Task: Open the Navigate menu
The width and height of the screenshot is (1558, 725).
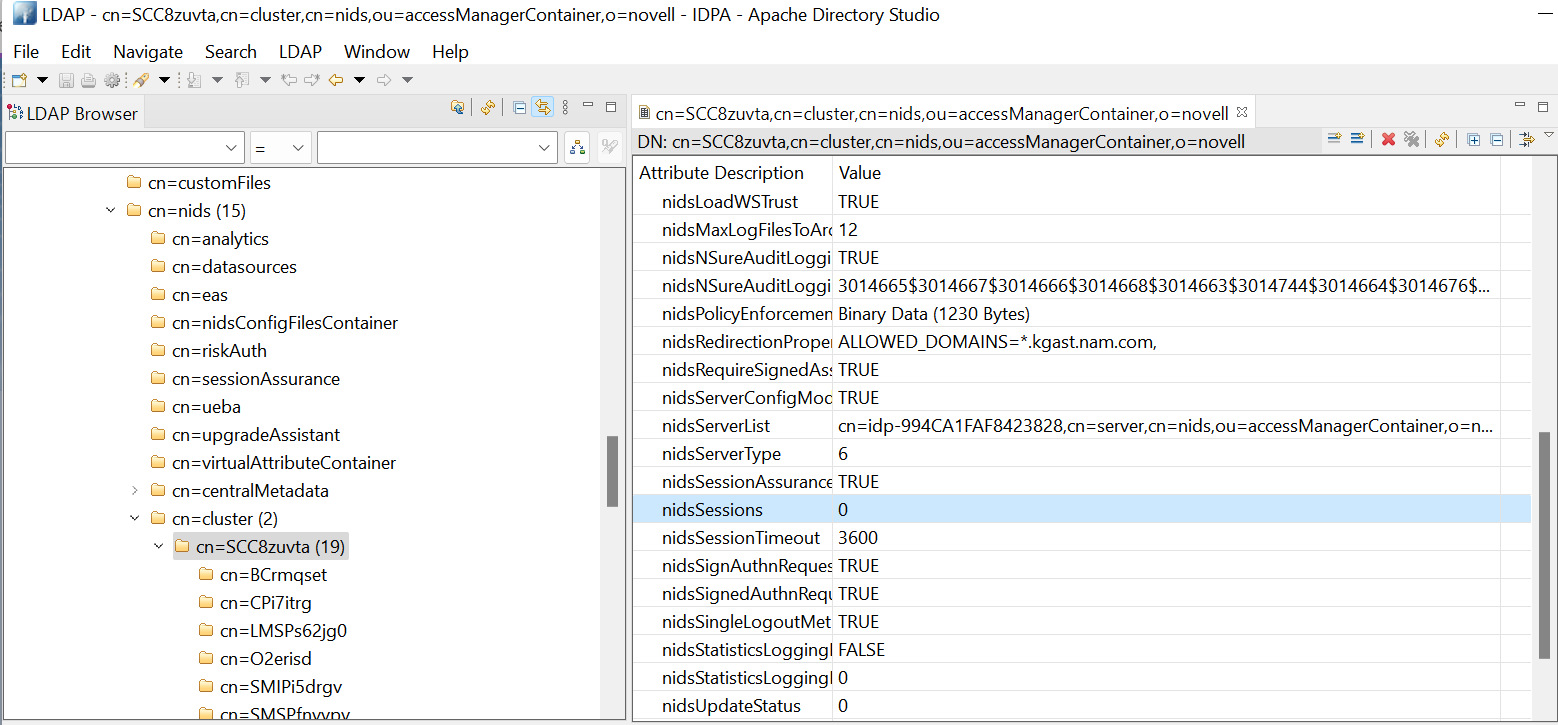Action: pyautogui.click(x=148, y=52)
